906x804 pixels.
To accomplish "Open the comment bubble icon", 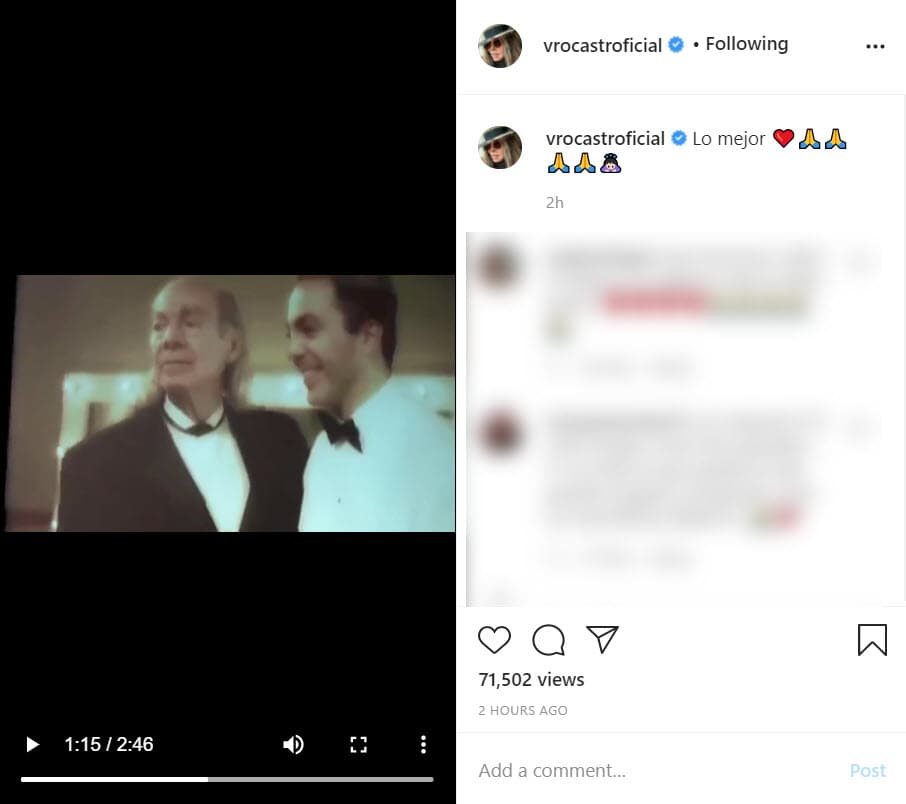I will click(548, 640).
